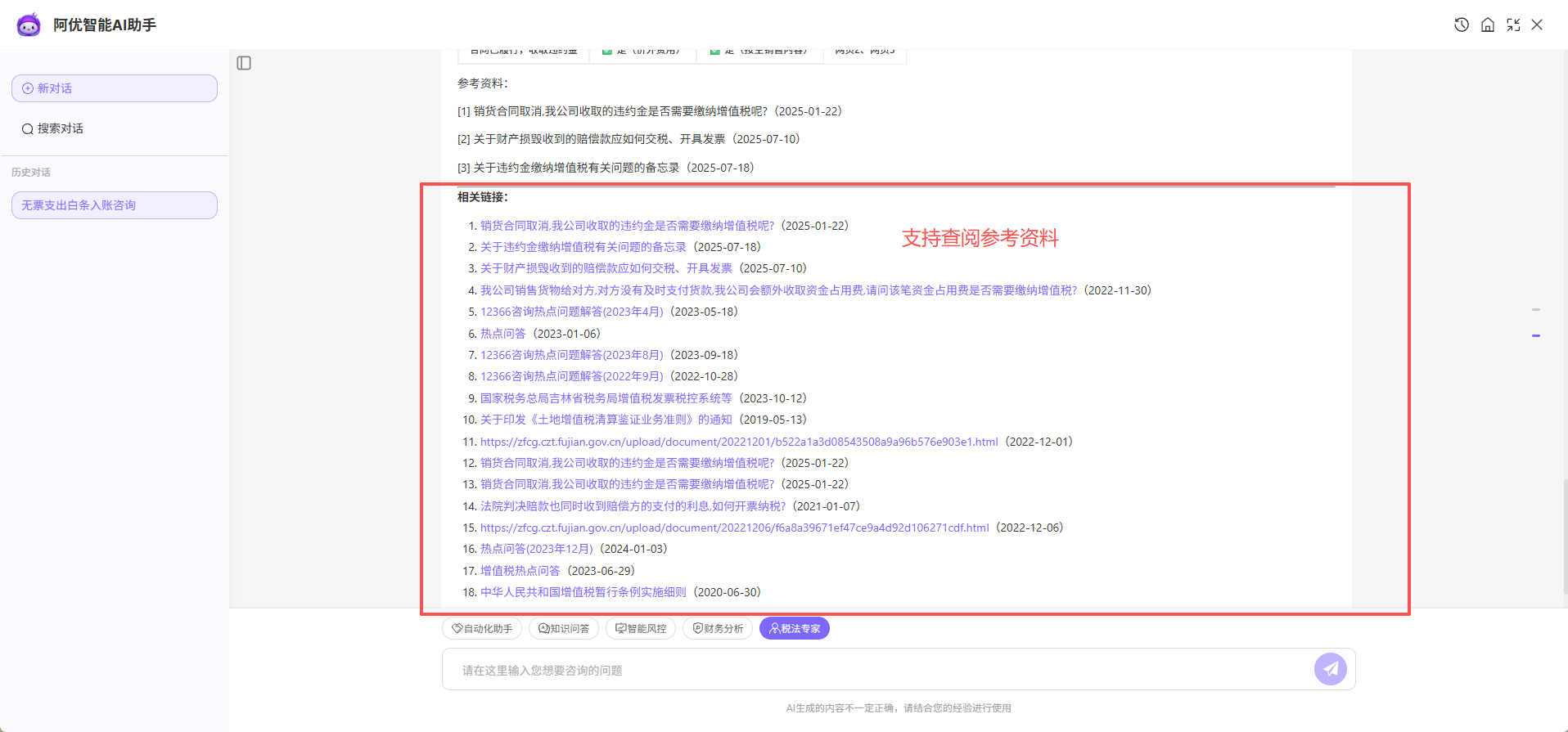Click reference [2] 关于财产损毁 text
This screenshot has width=1568, height=732.
pyautogui.click(x=629, y=139)
